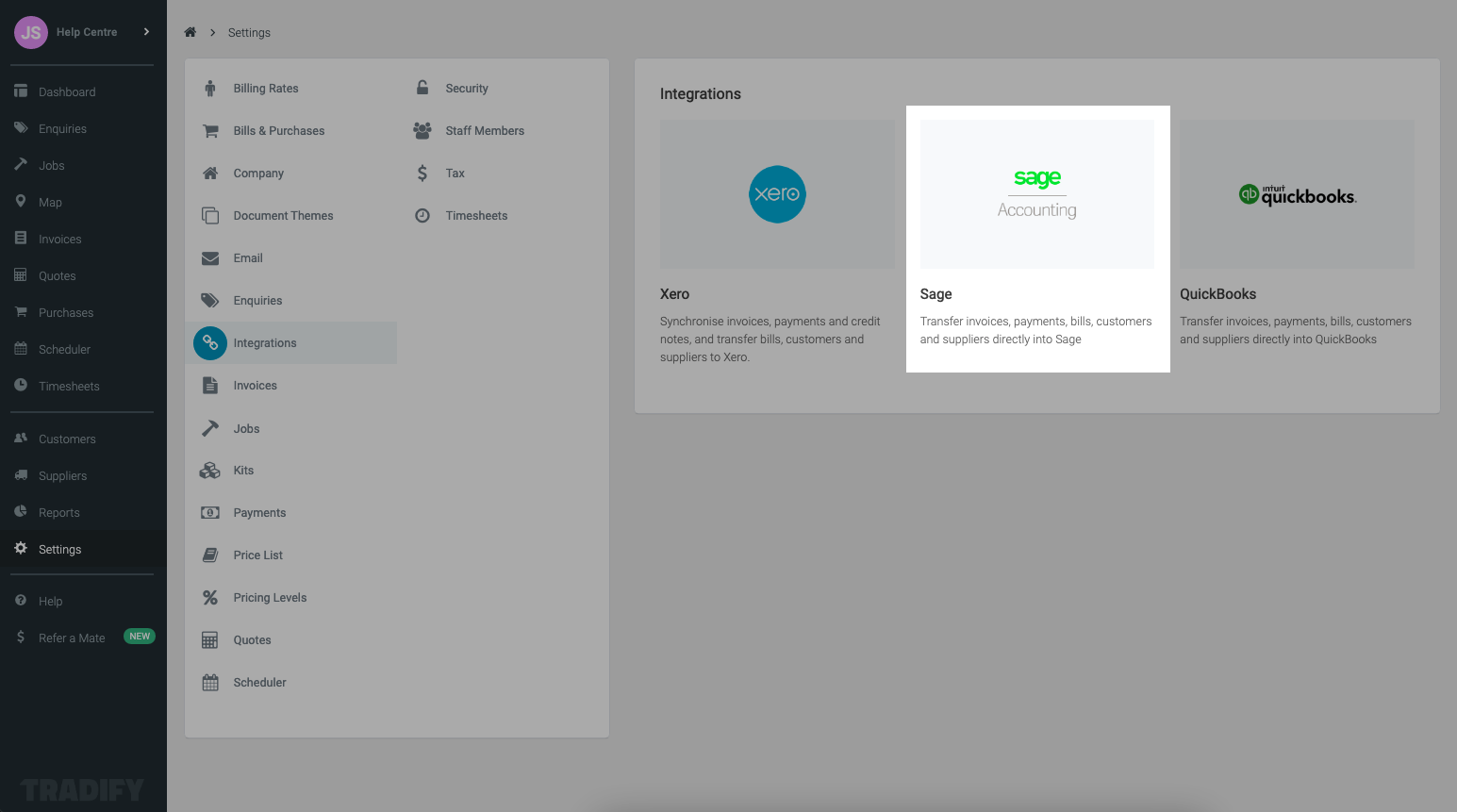Image resolution: width=1457 pixels, height=812 pixels.
Task: Select the Sage Accounting logo tile
Action: click(x=1037, y=194)
